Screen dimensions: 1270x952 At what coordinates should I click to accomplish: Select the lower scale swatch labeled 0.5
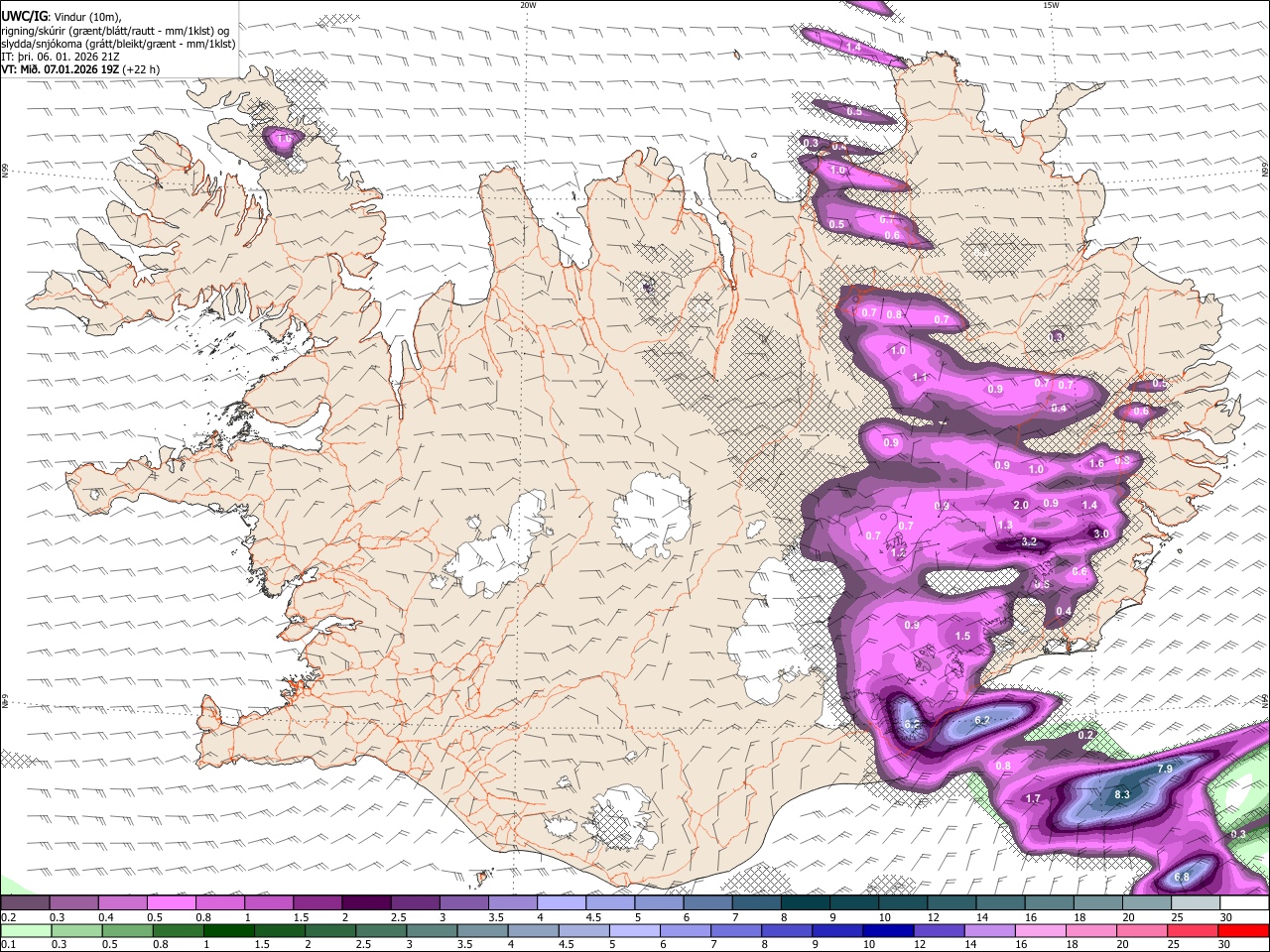coord(127,930)
